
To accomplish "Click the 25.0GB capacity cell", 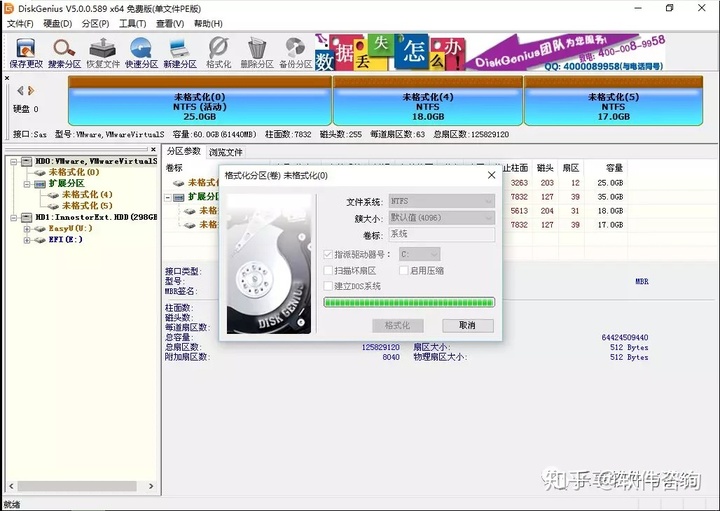I will click(610, 183).
